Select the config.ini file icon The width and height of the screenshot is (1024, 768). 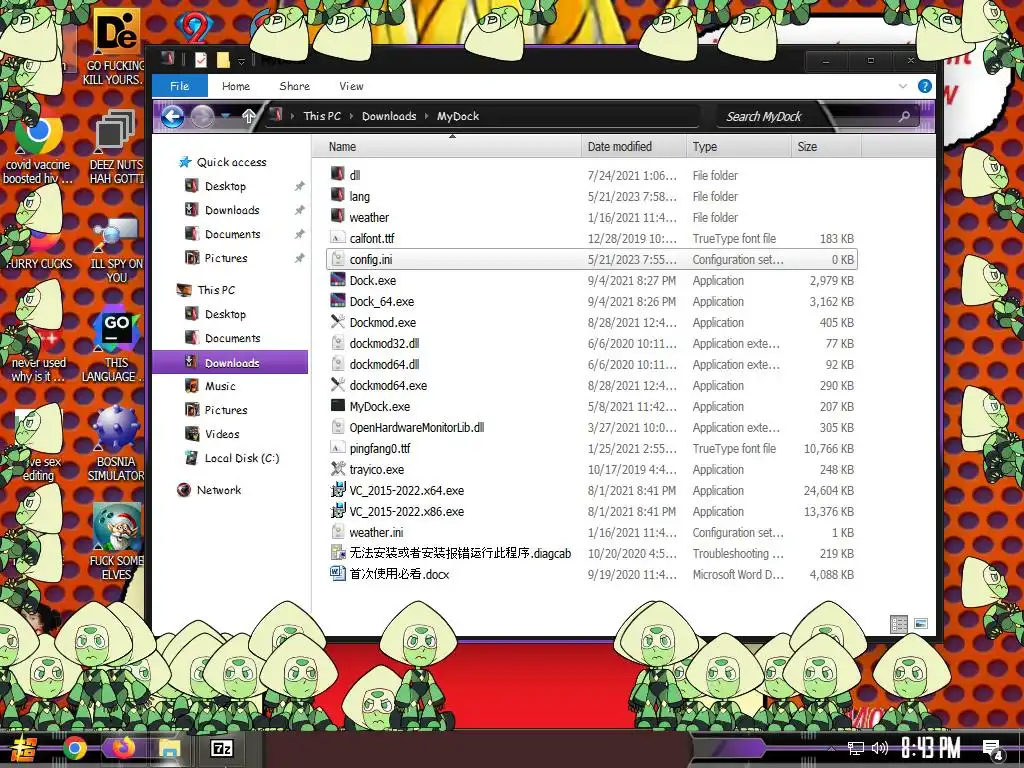tap(338, 259)
